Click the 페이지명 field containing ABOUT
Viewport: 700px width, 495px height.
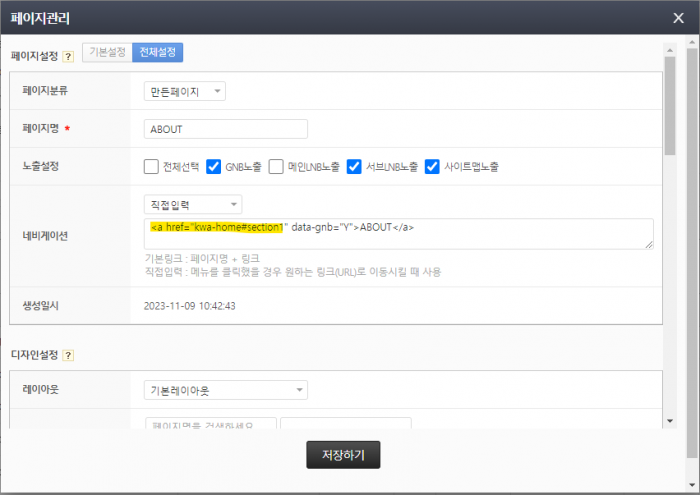tap(226, 129)
